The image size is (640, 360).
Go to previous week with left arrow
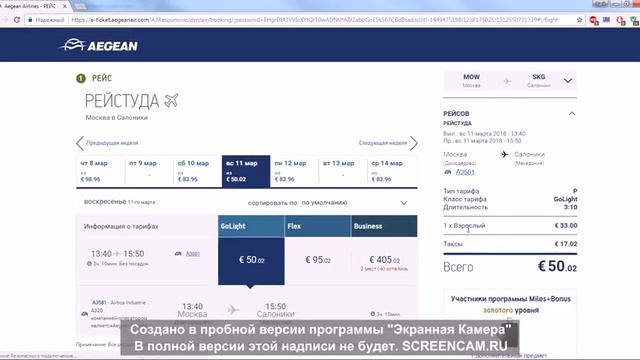pyautogui.click(x=80, y=143)
